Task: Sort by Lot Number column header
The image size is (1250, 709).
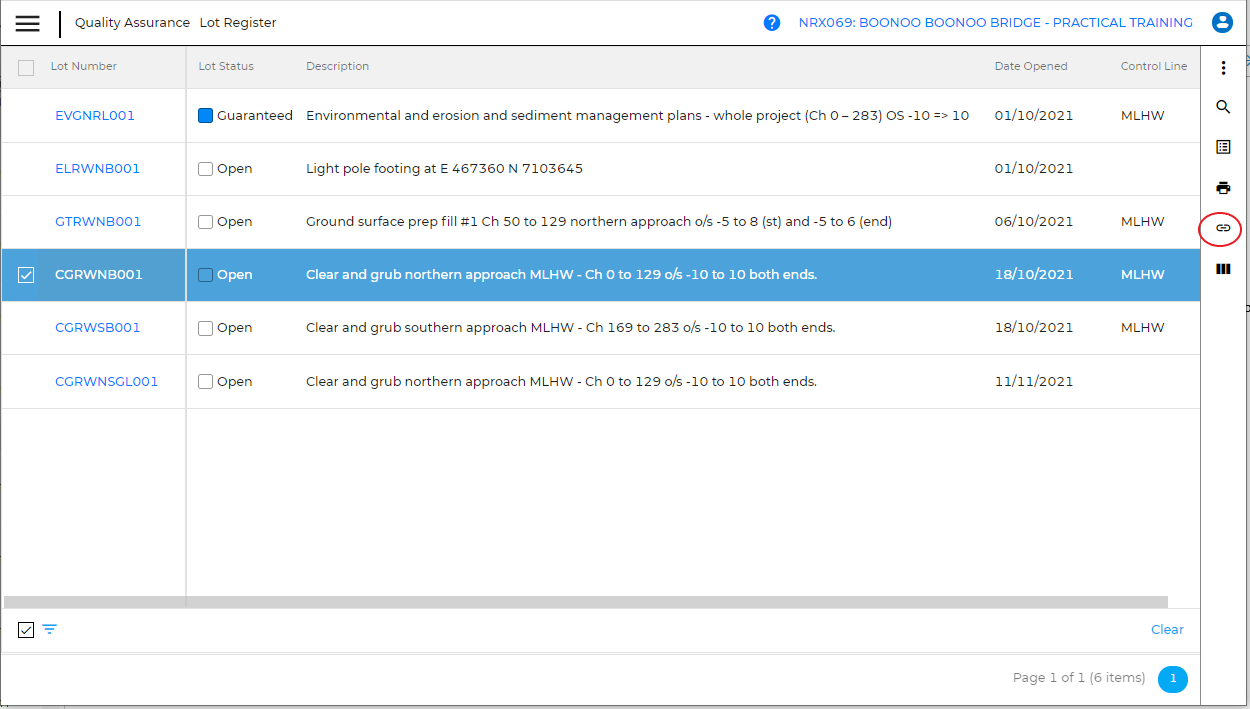Action: point(84,66)
